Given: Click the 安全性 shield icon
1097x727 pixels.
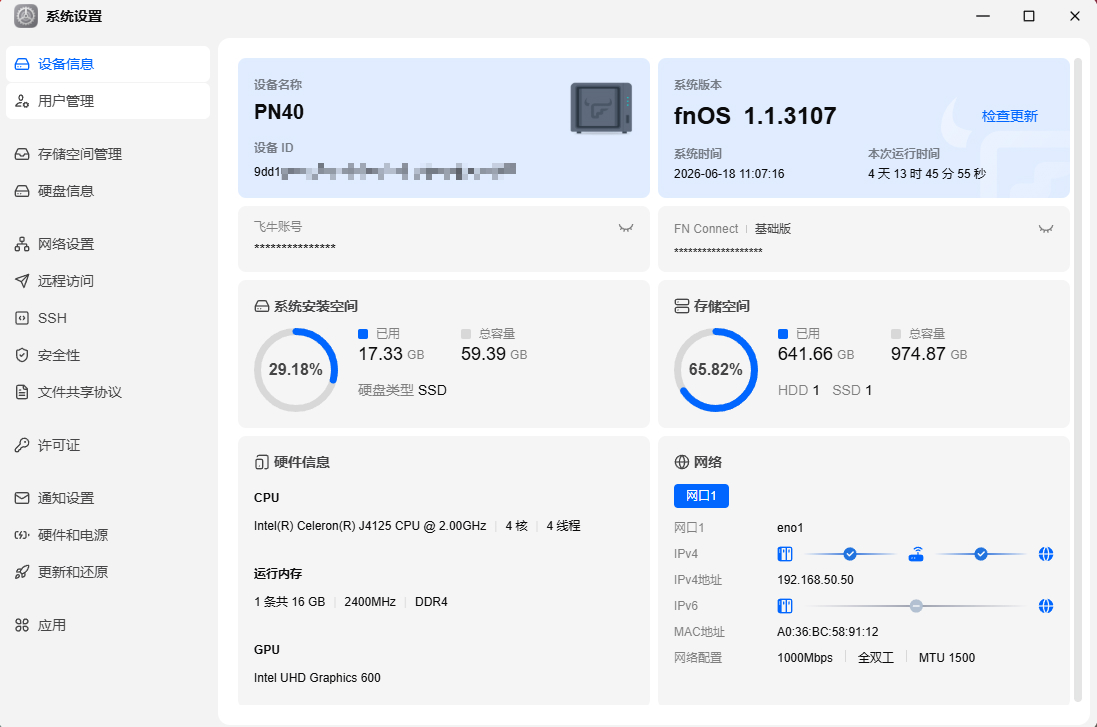Looking at the screenshot, I should (x=22, y=355).
